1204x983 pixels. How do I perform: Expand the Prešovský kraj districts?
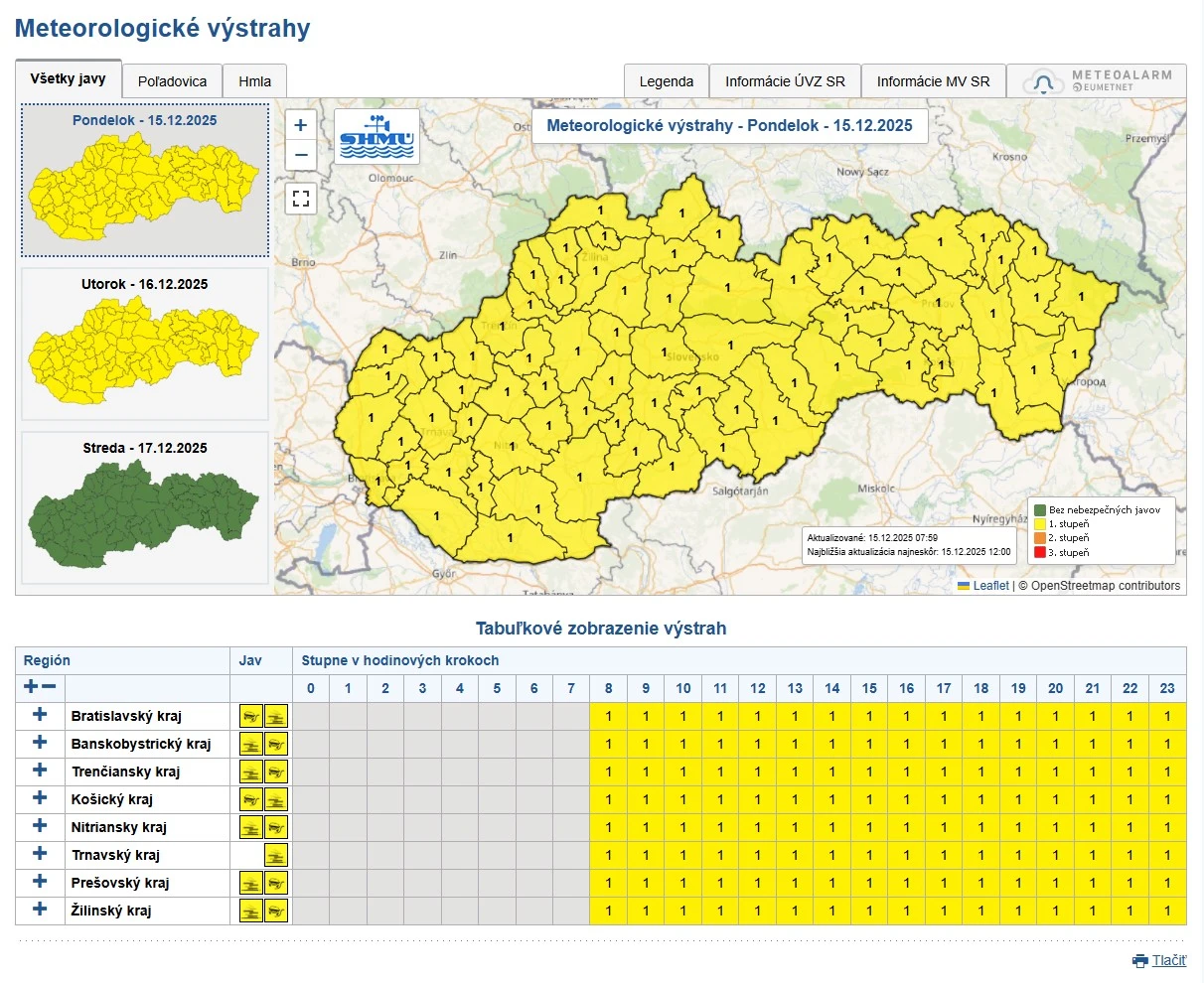tap(40, 882)
